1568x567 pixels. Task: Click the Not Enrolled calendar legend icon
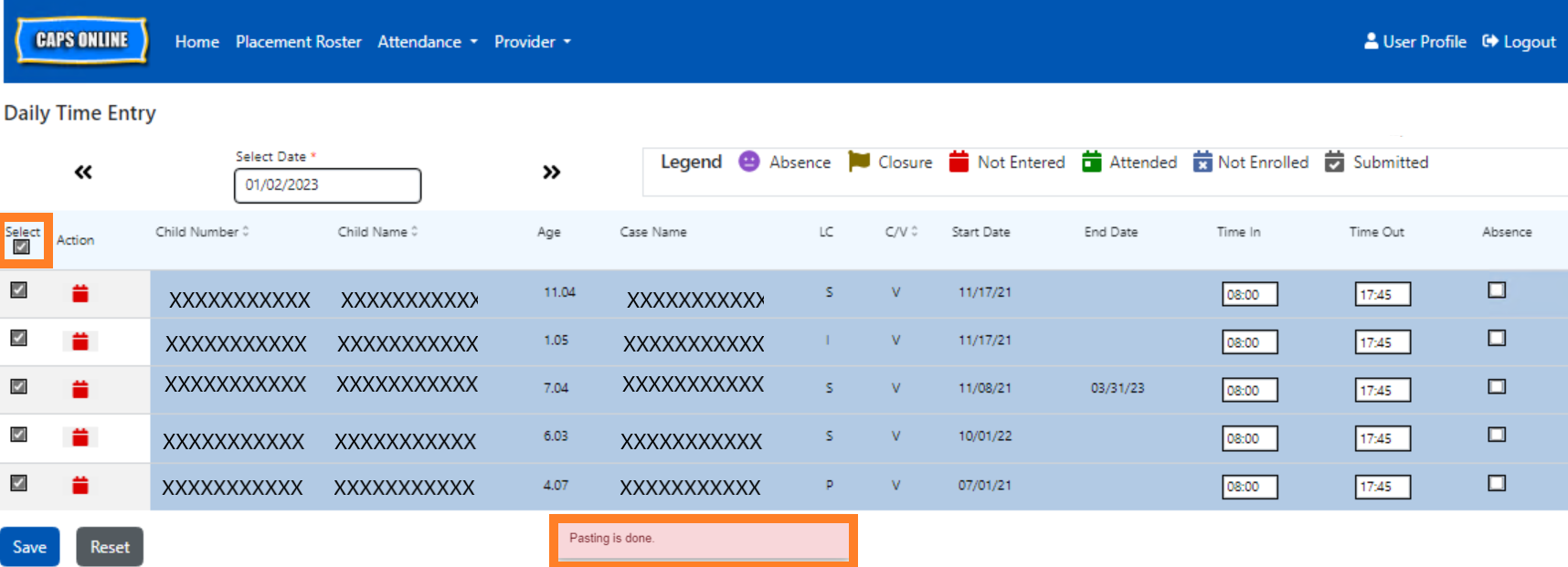1202,162
